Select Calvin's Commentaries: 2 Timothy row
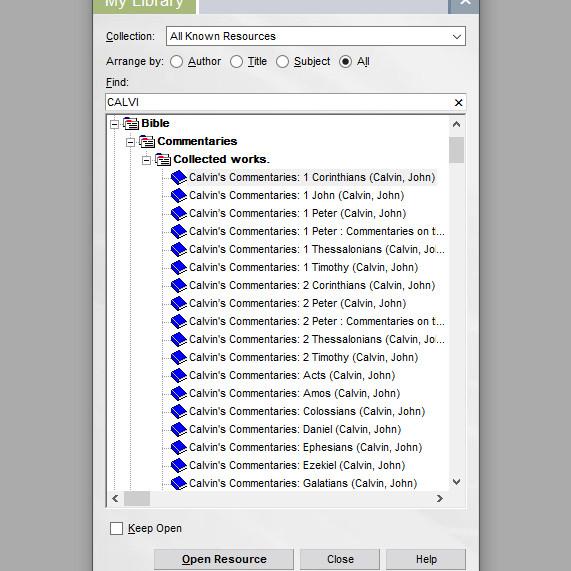 tap(303, 357)
